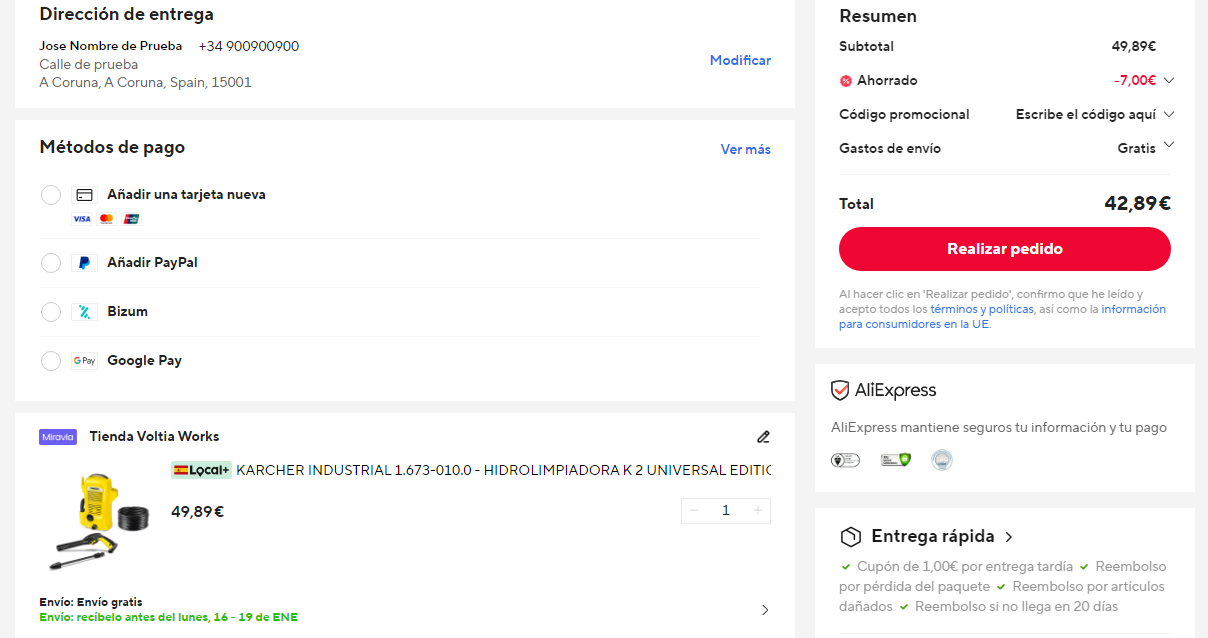This screenshot has width=1208, height=638.
Task: Choose the Google Pay radio button
Action: click(x=51, y=361)
